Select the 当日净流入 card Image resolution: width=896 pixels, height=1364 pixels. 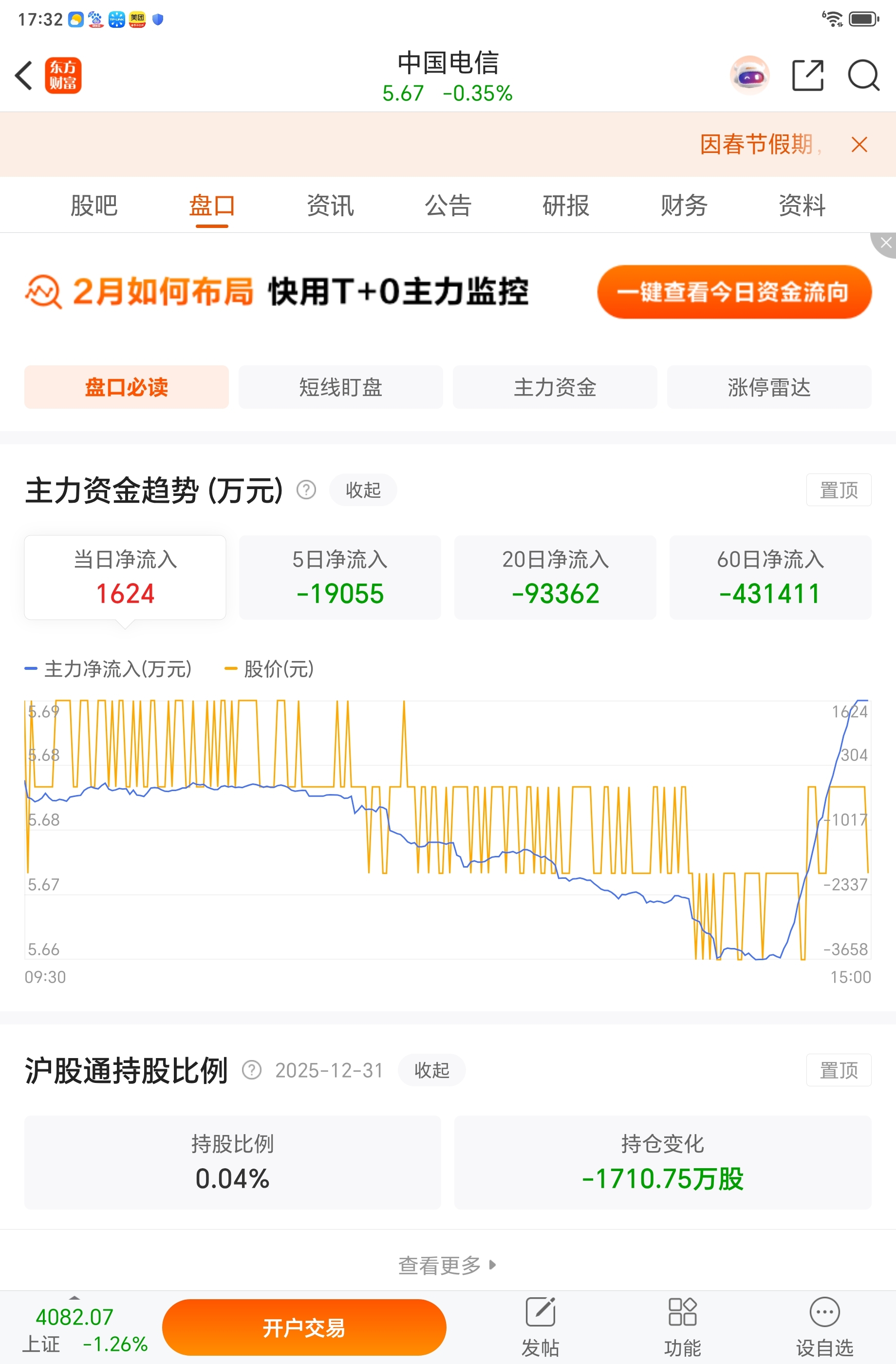126,577
